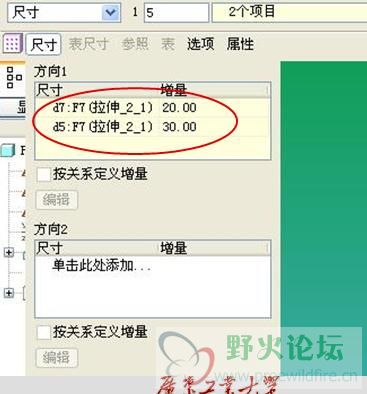The height and width of the screenshot is (394, 367).
Task: Click the instance count field showing 5
Action: (176, 13)
